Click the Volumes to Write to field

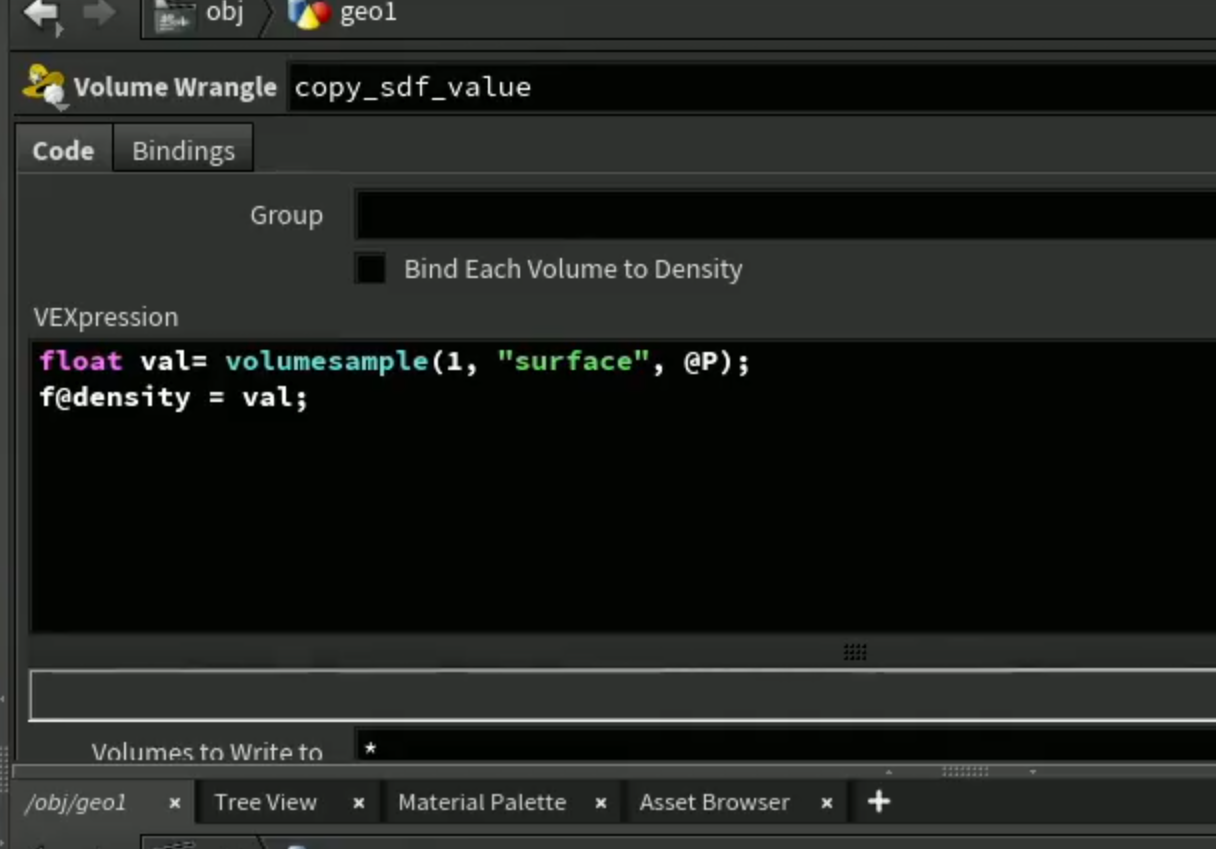click(x=785, y=747)
